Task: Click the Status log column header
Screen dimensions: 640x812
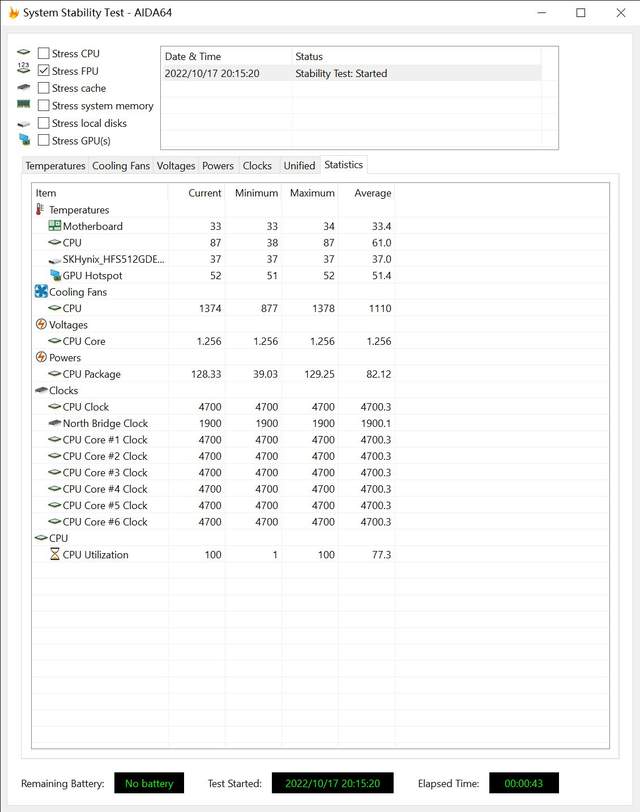Action: click(416, 56)
